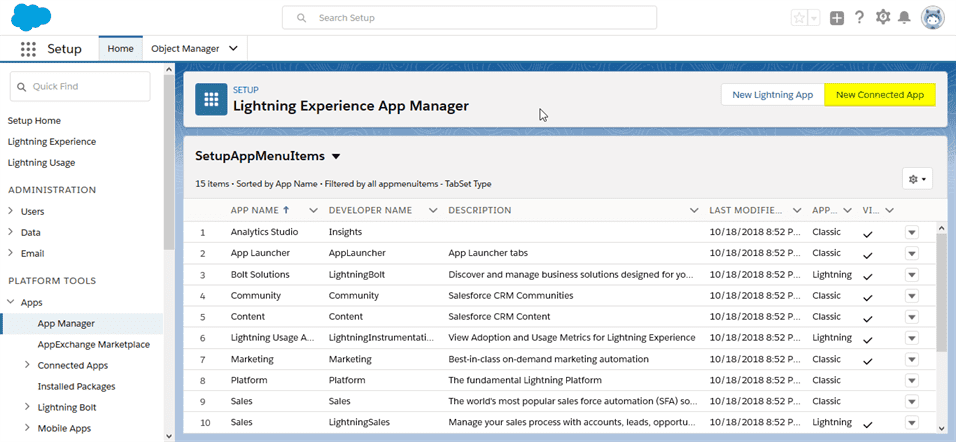Open row actions for Content
This screenshot has width=956, height=442.
pos(911,317)
